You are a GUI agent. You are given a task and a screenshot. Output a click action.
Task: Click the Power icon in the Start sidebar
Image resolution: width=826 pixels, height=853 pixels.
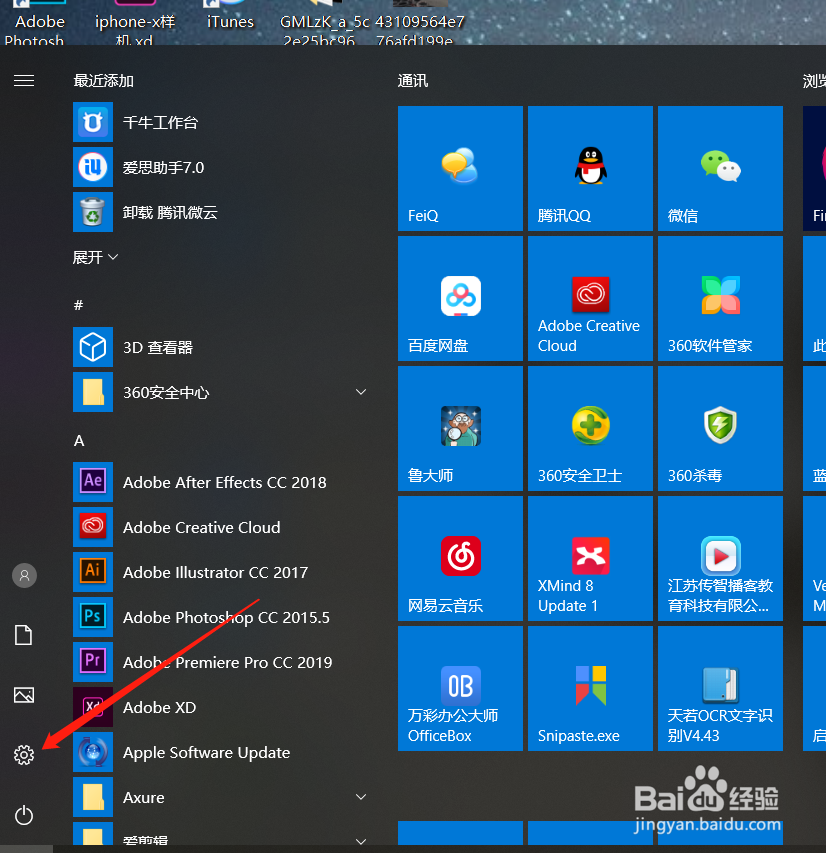point(24,815)
